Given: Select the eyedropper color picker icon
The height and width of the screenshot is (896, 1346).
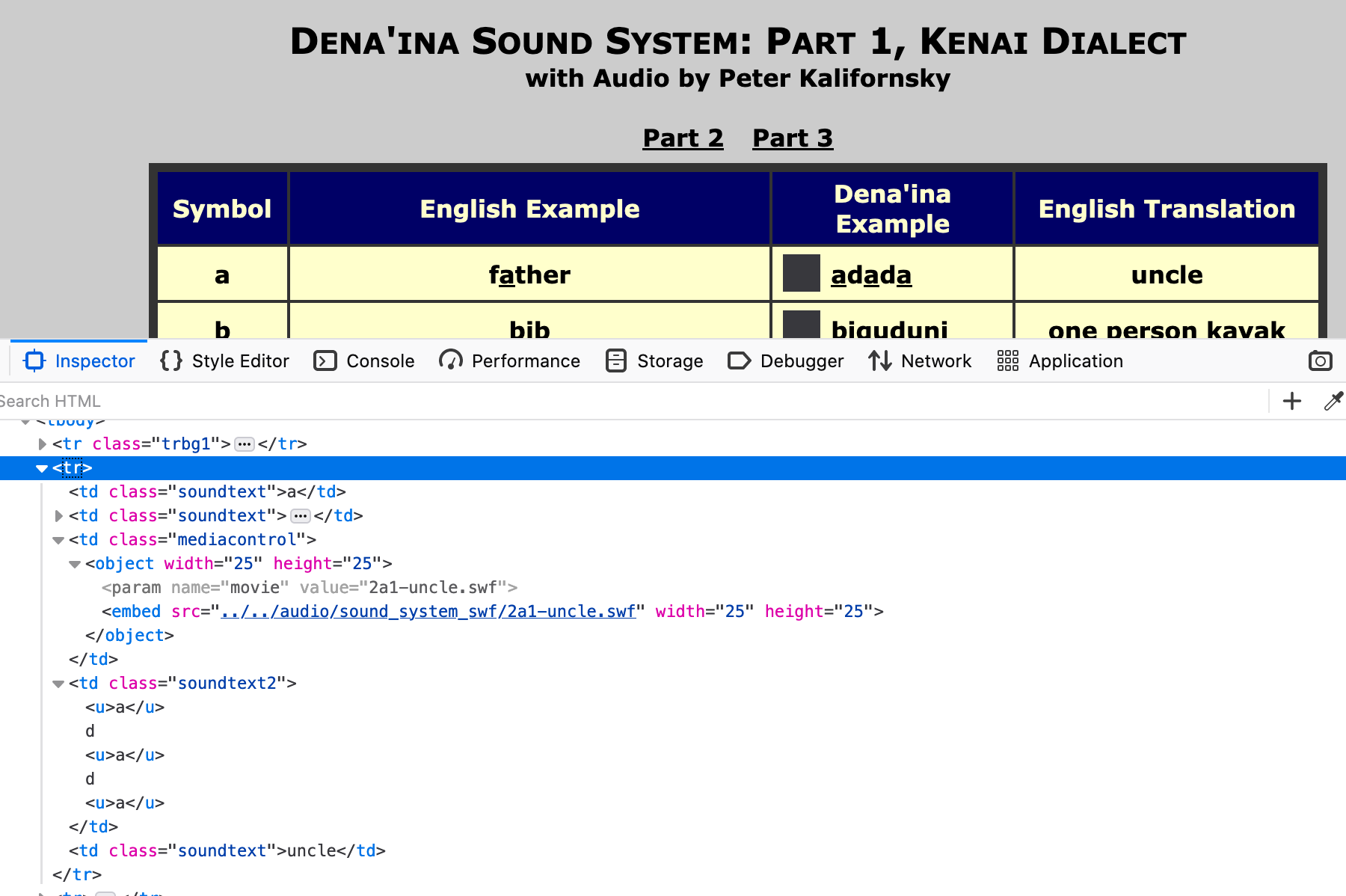Looking at the screenshot, I should [1333, 402].
